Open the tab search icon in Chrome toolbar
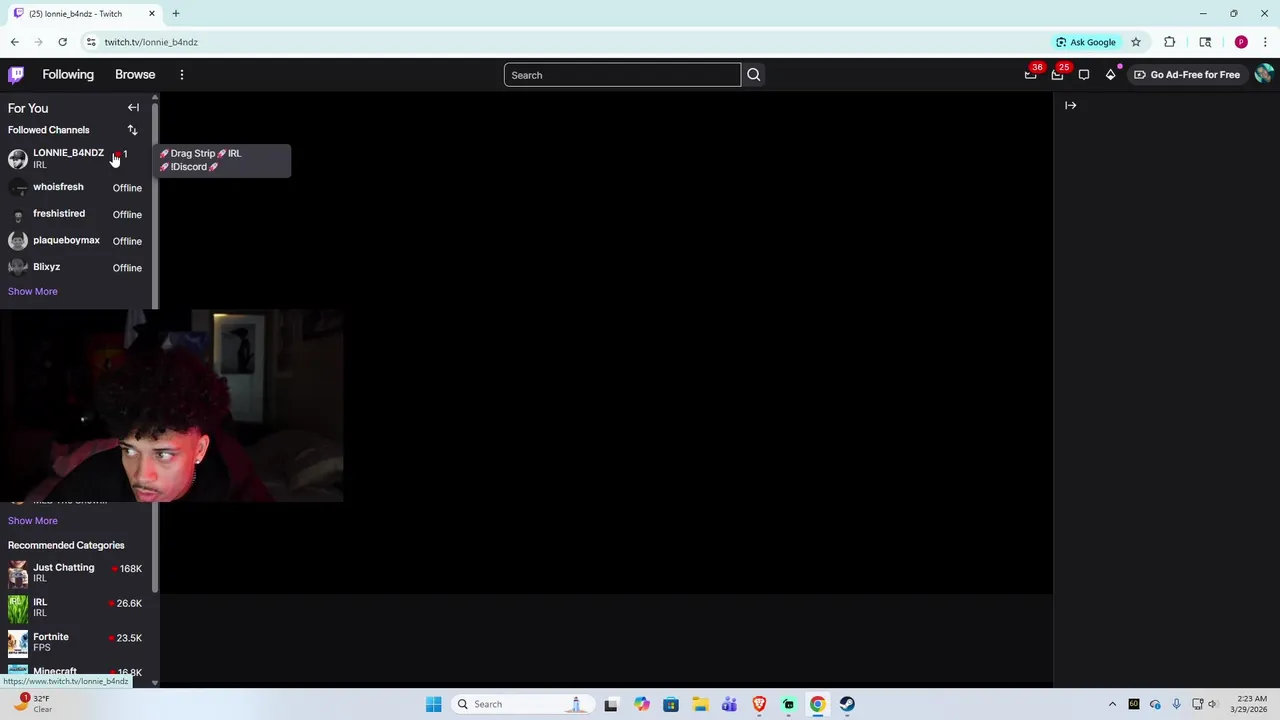Image resolution: width=1280 pixels, height=720 pixels. coord(1205,42)
